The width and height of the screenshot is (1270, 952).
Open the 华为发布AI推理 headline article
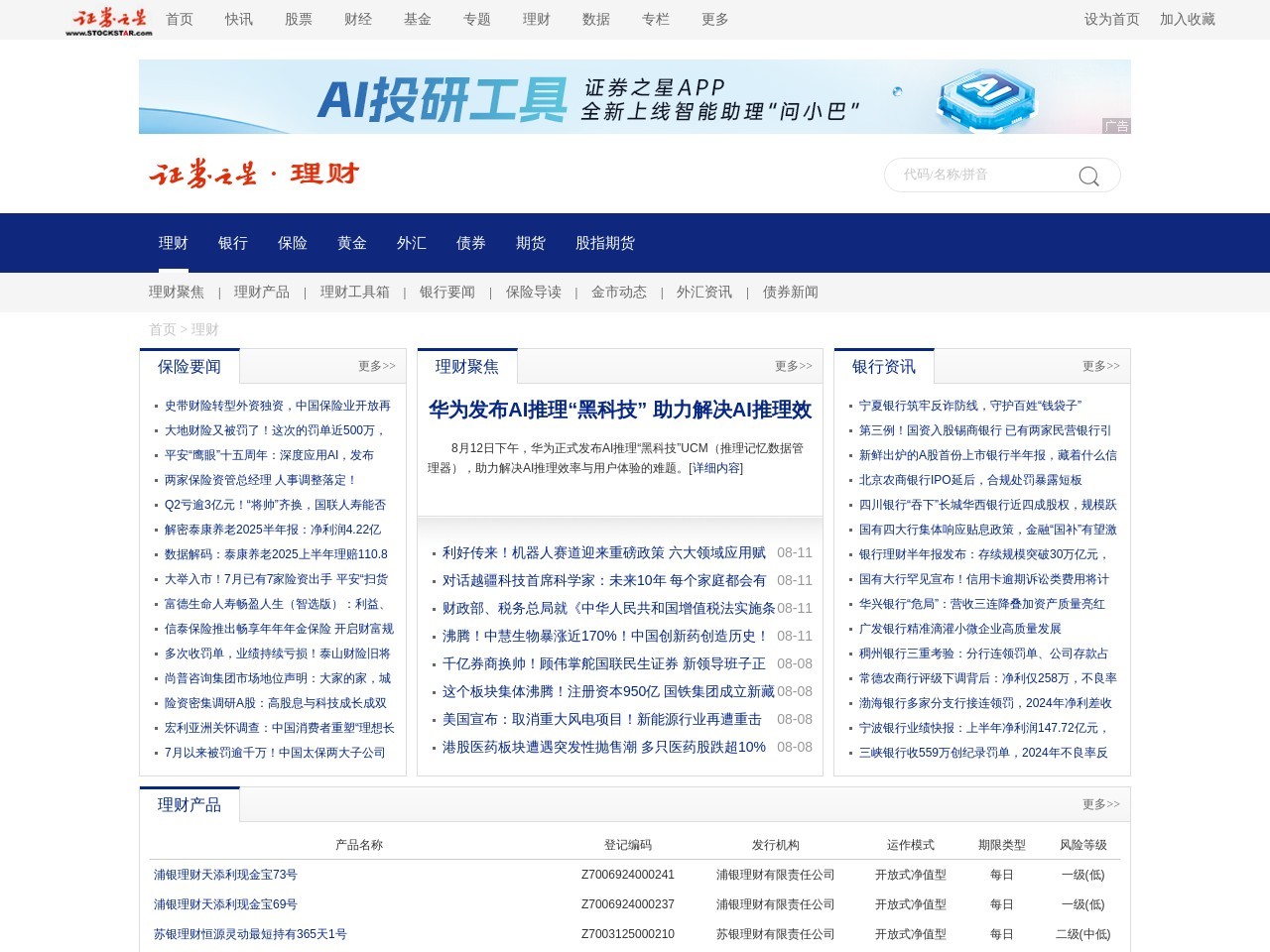pos(620,411)
